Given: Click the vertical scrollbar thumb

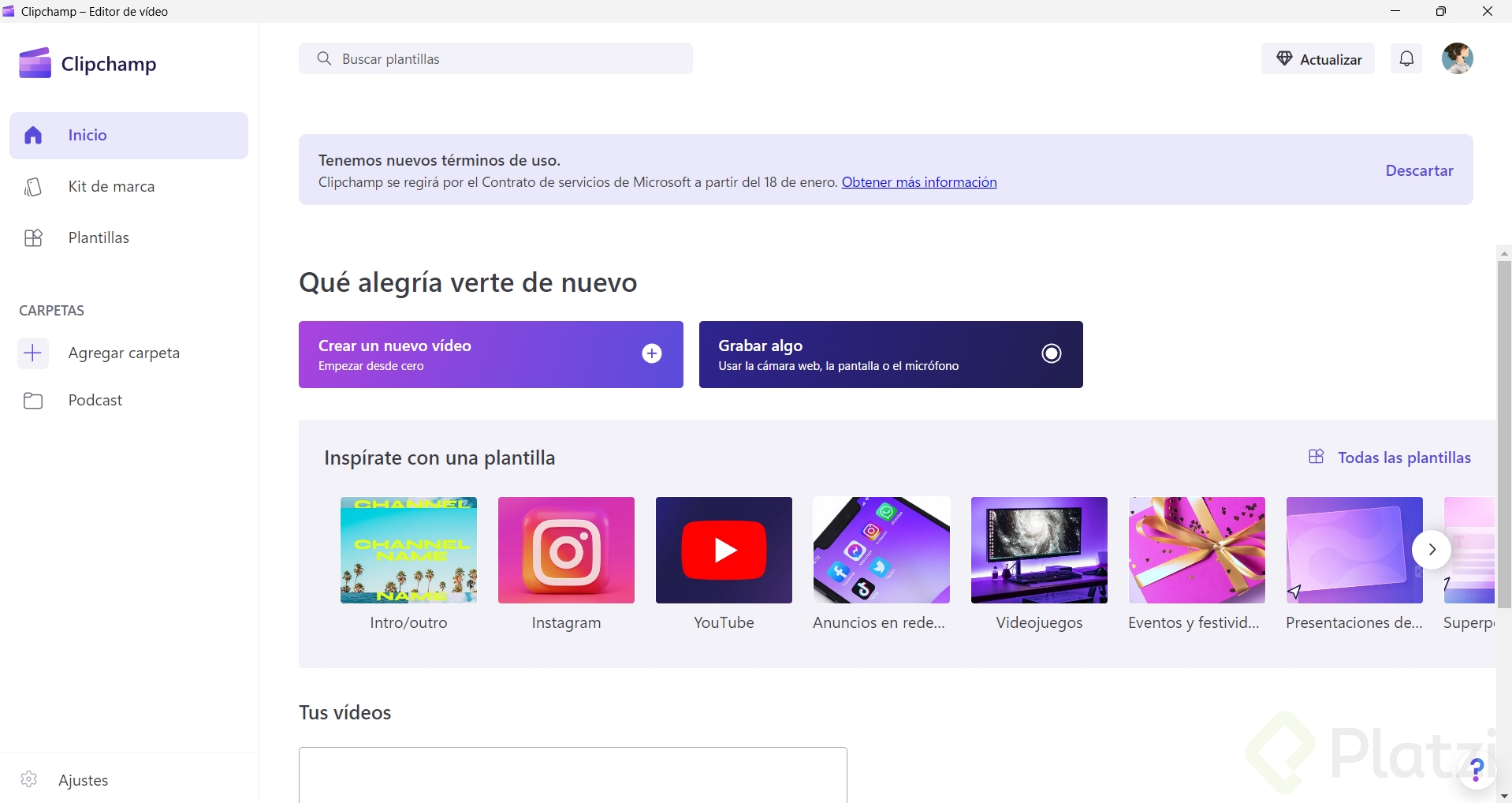Looking at the screenshot, I should (1504, 434).
